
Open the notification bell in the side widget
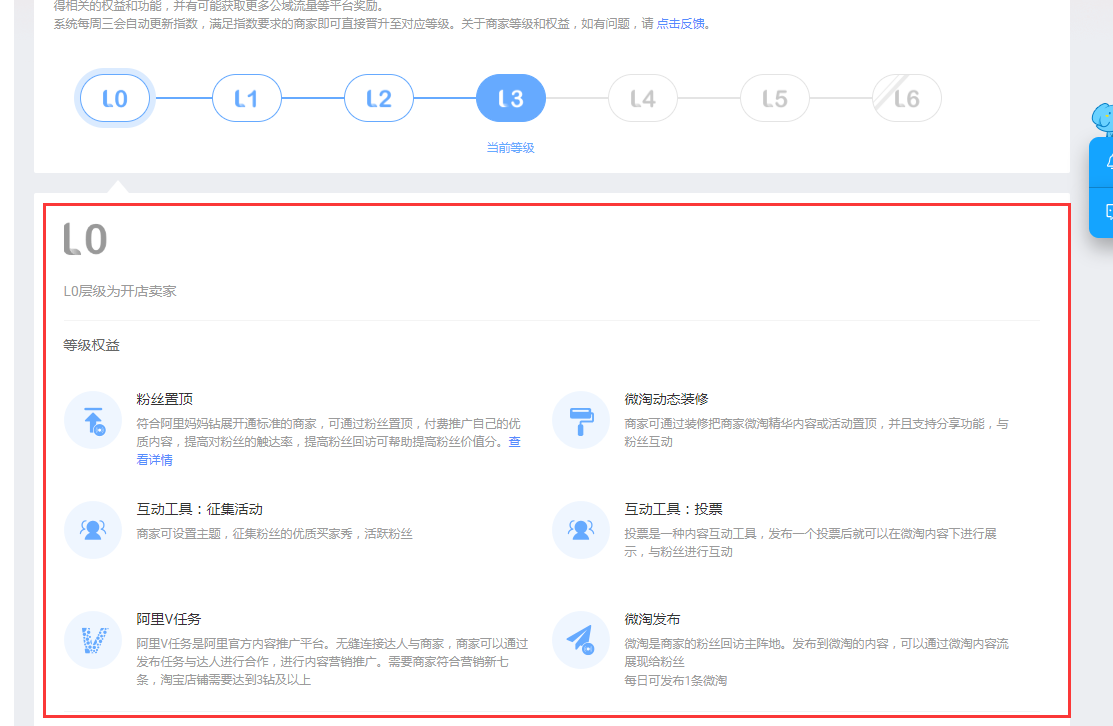(x=1107, y=162)
